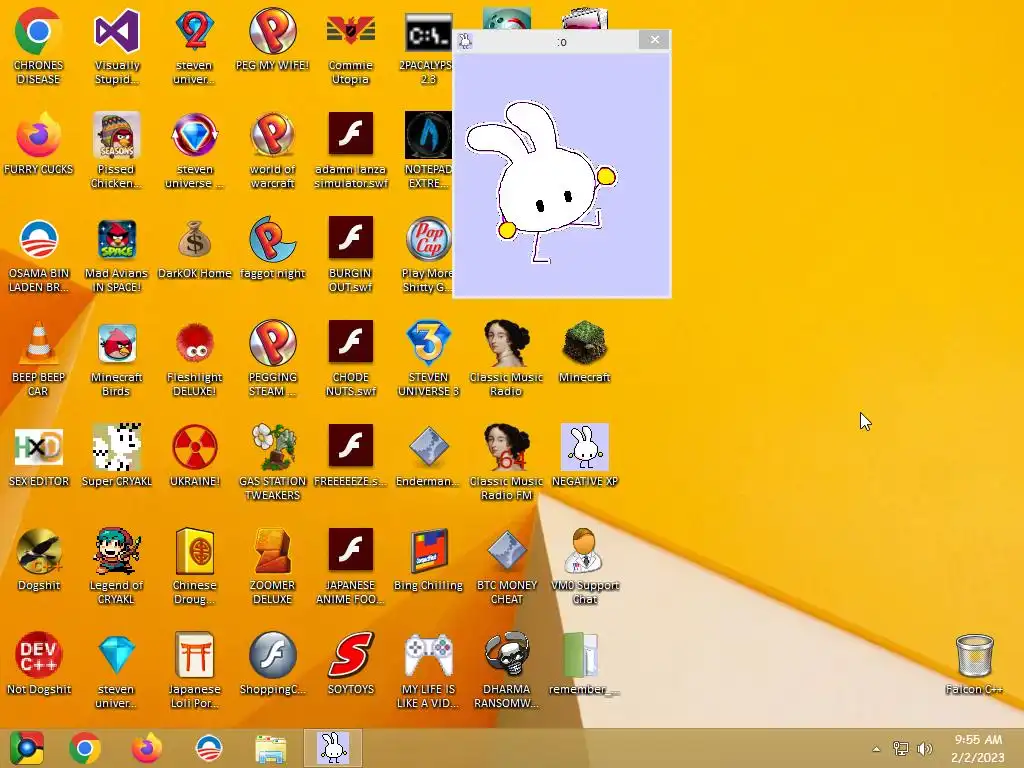Open the VMO Support Chat icon

pos(584,551)
